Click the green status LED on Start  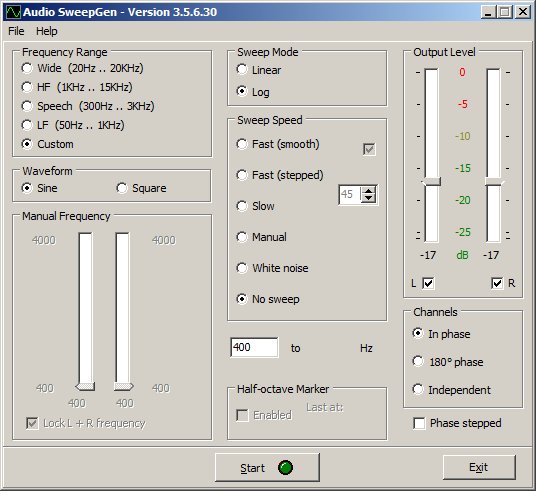(285, 467)
